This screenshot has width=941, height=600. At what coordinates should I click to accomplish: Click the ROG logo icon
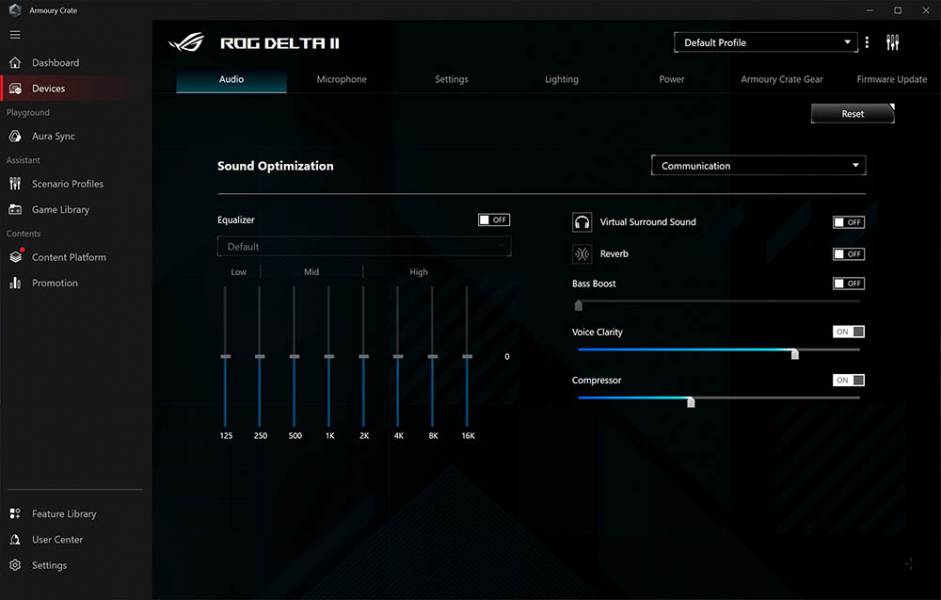click(x=187, y=43)
